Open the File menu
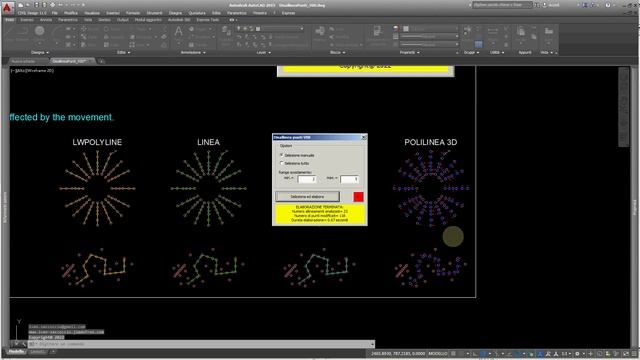The width and height of the screenshot is (640, 360). 54,13
